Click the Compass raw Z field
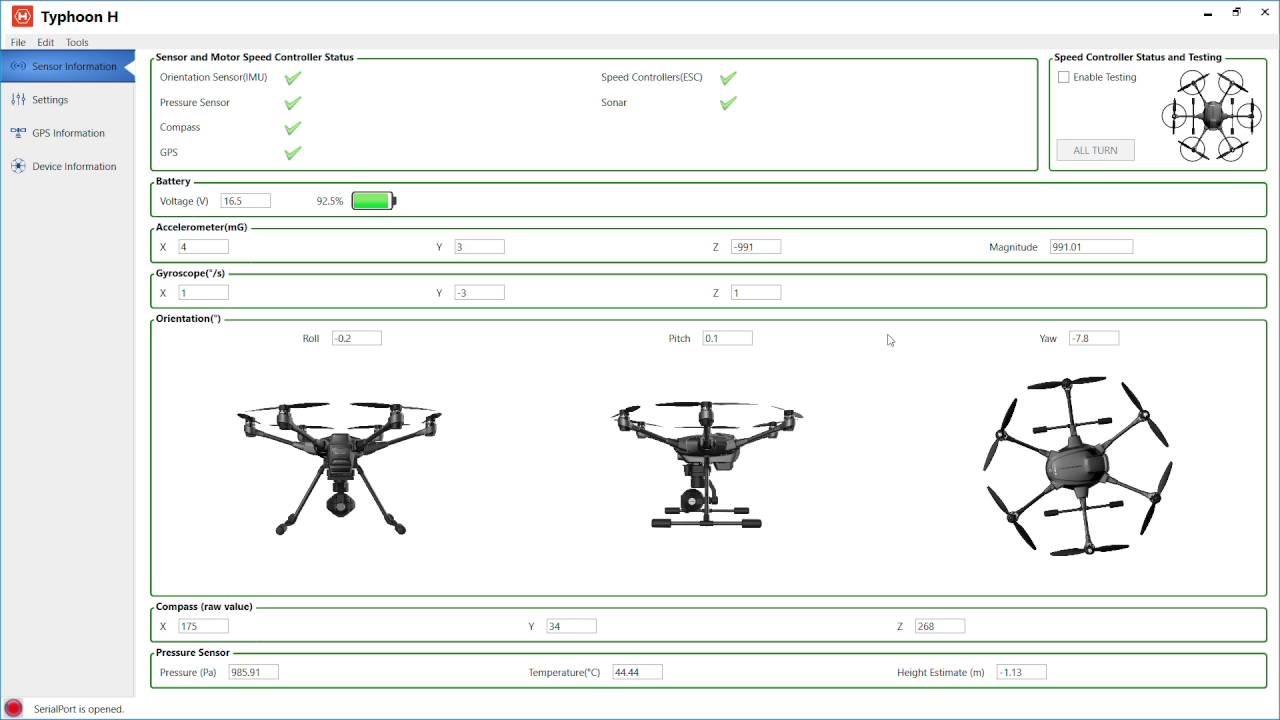 [940, 626]
